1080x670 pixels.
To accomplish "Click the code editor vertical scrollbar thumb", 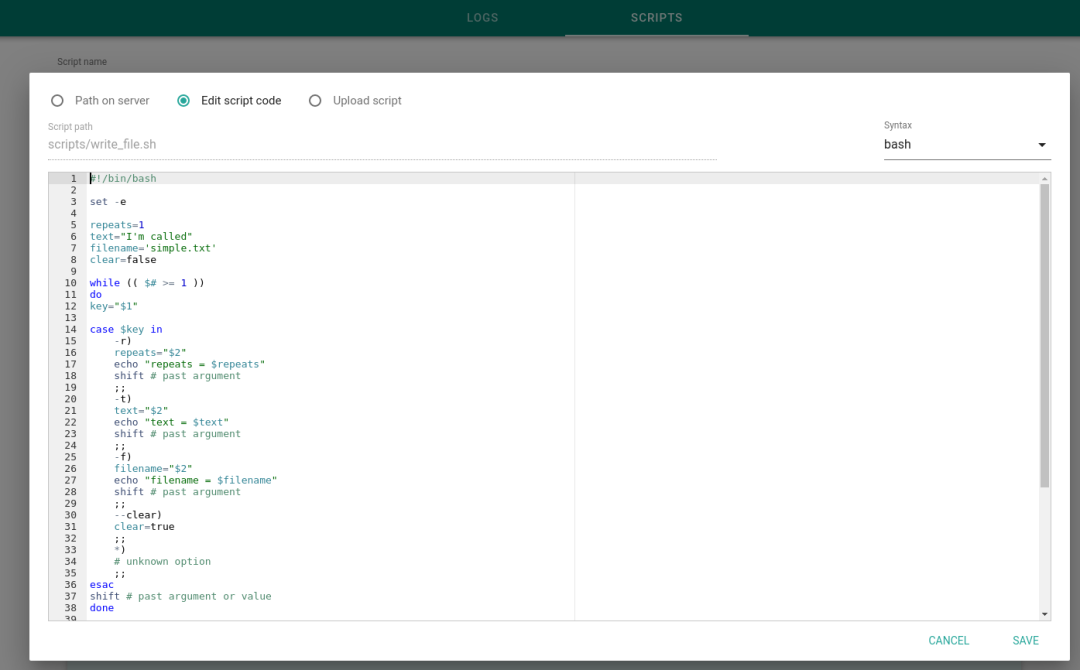I will pyautogui.click(x=1045, y=335).
